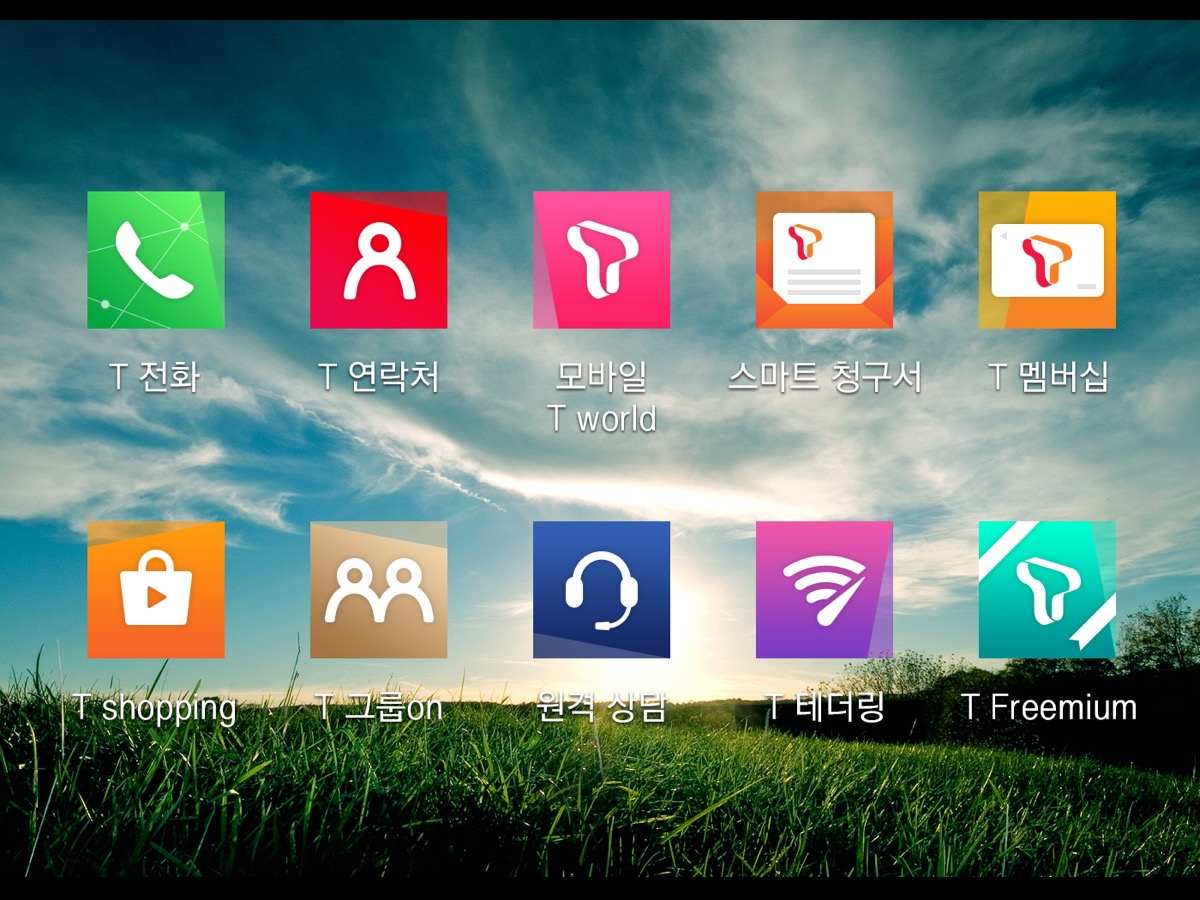Launch the T 멤버십 membership card icon
Image resolution: width=1200 pixels, height=900 pixels.
click(x=1047, y=260)
